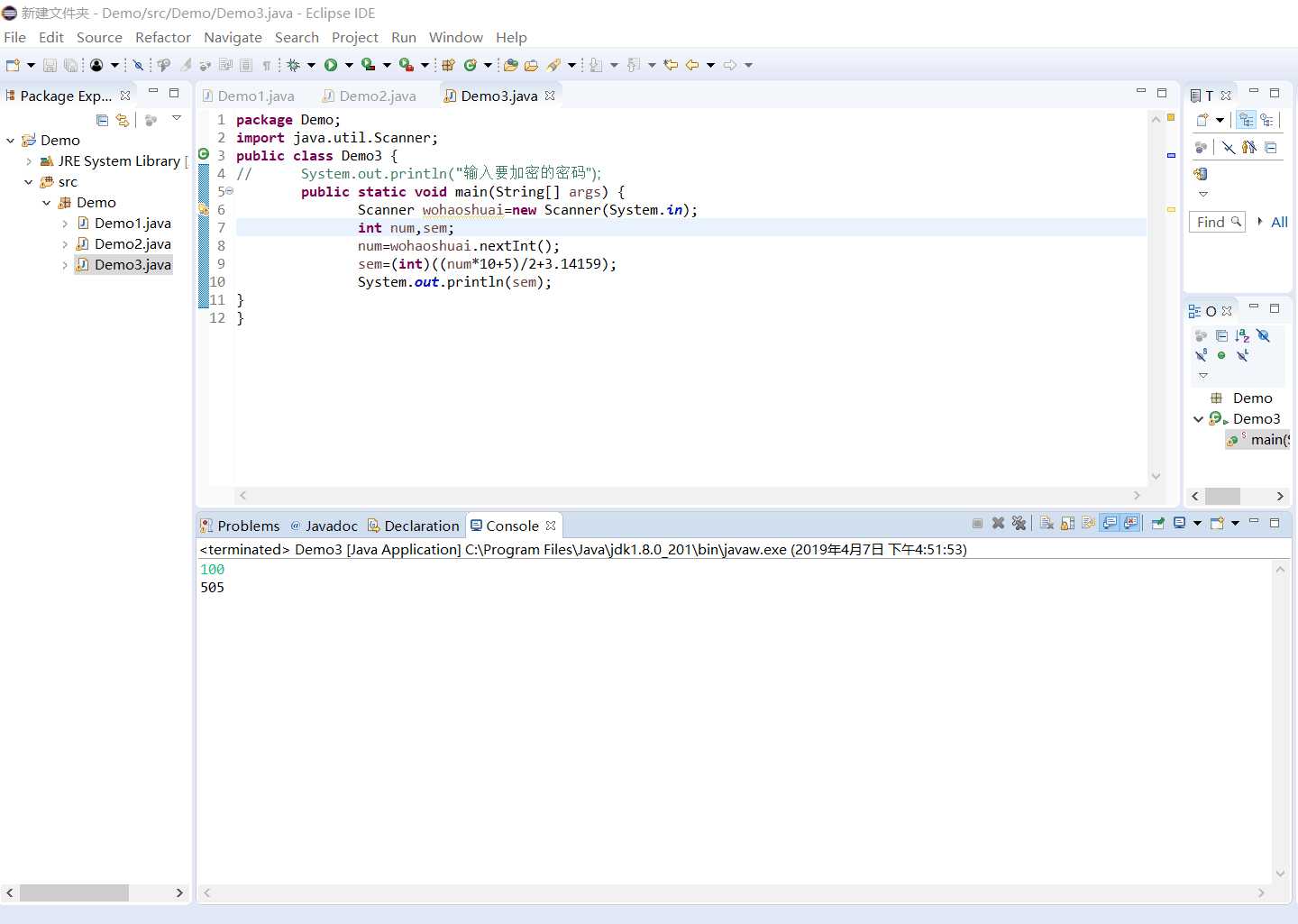Click the Open Task folder icon

click(x=531, y=65)
